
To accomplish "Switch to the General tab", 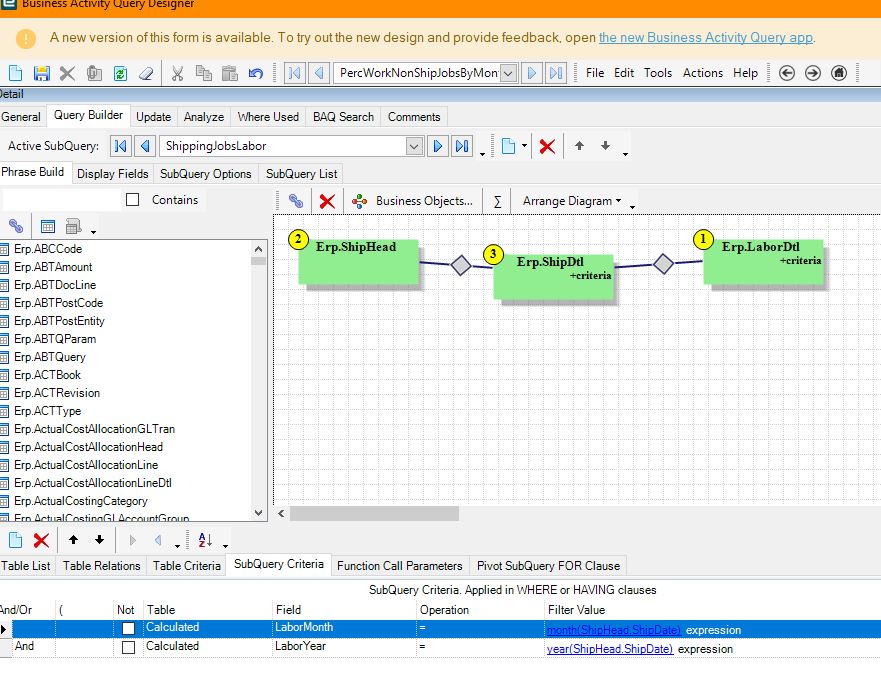I will click(21, 117).
